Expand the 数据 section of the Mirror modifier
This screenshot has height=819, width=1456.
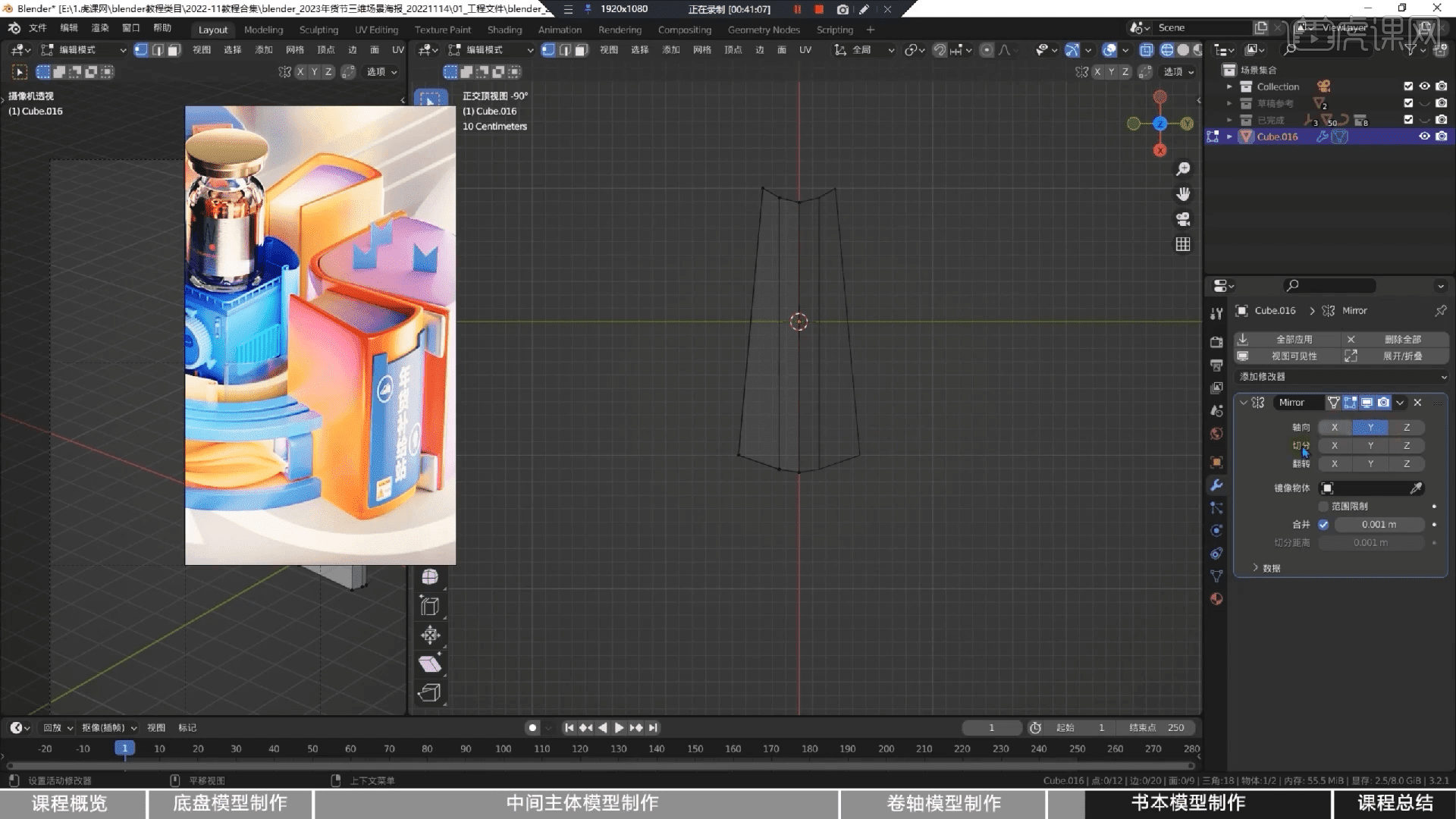(1266, 568)
